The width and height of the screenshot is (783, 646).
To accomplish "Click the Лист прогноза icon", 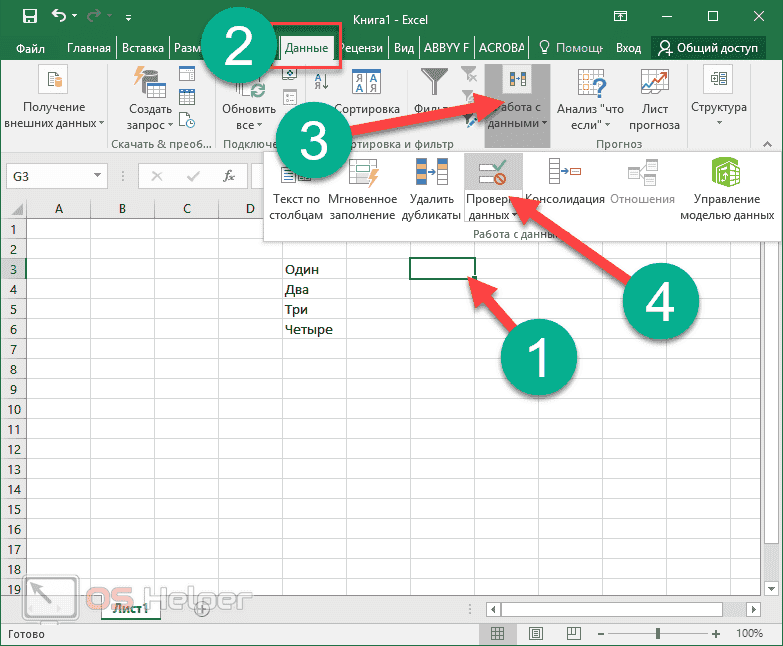I will (x=655, y=100).
